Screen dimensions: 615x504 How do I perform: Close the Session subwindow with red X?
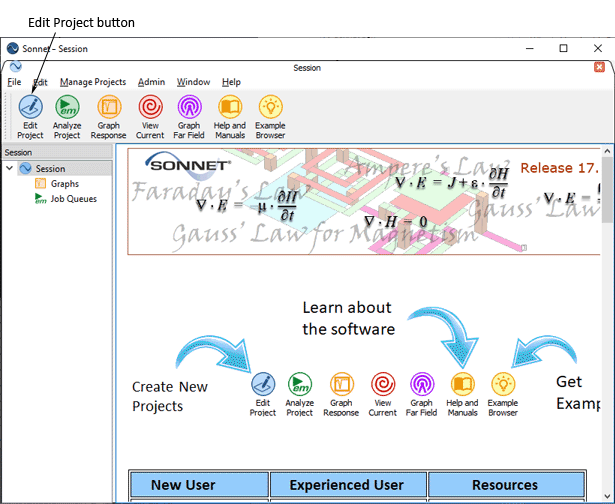[x=599, y=67]
